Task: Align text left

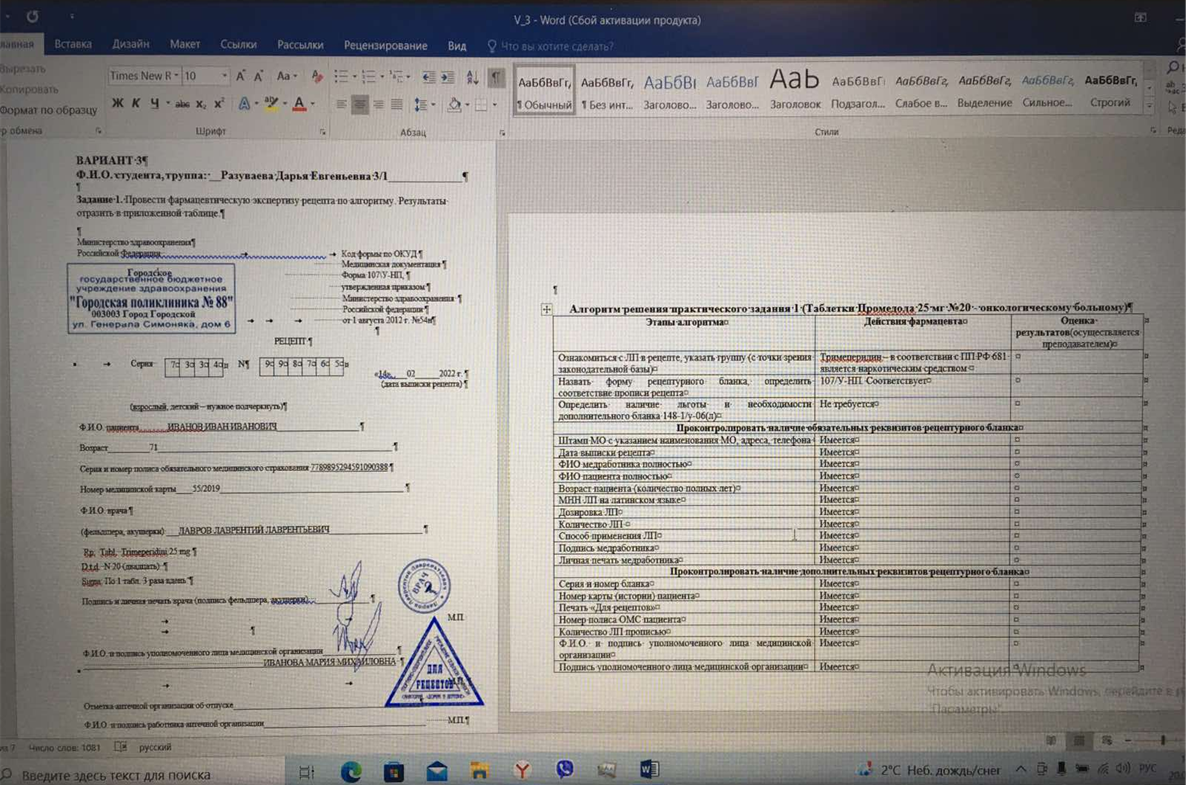Action: coord(342,104)
